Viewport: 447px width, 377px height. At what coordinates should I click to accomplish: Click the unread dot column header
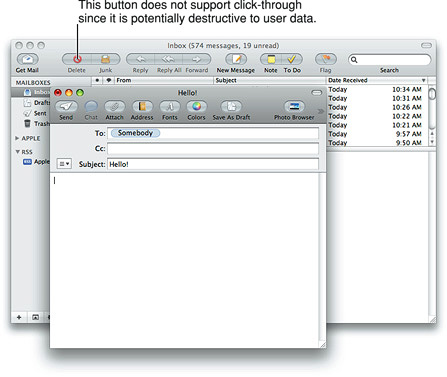point(97,80)
